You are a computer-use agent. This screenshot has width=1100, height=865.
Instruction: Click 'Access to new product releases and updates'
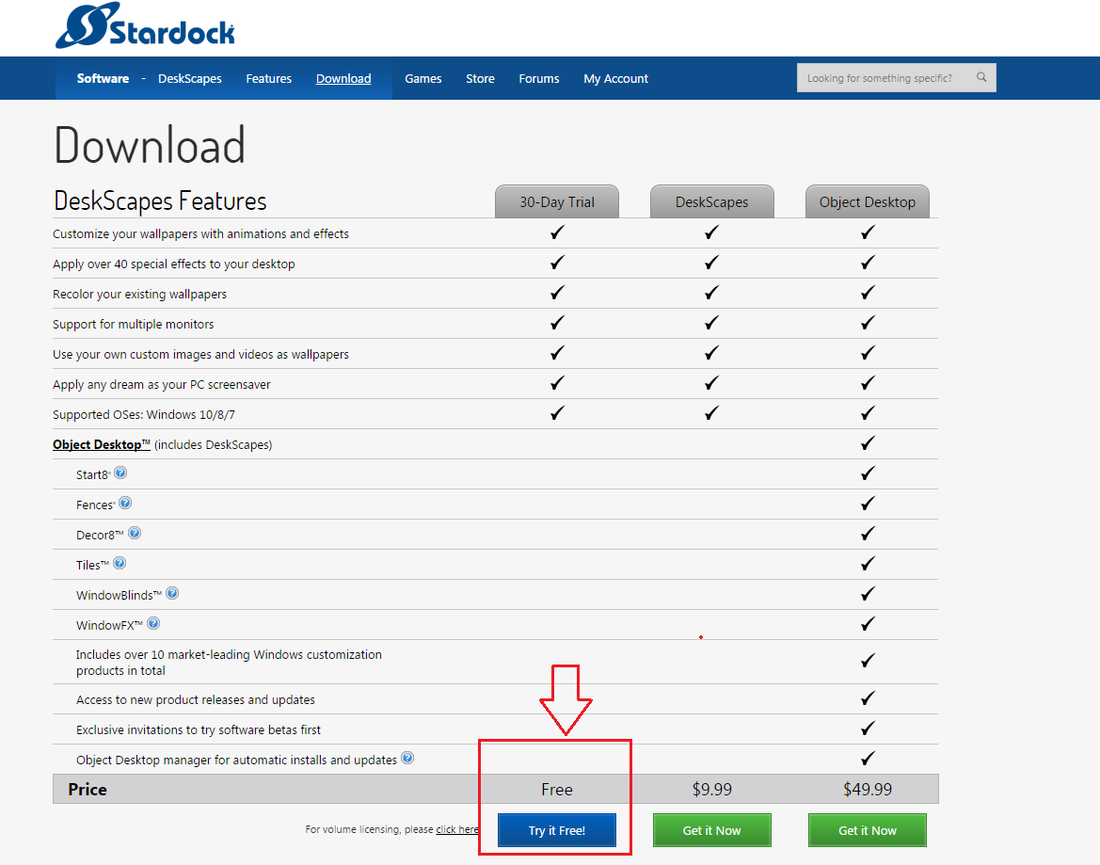pyautogui.click(x=196, y=699)
